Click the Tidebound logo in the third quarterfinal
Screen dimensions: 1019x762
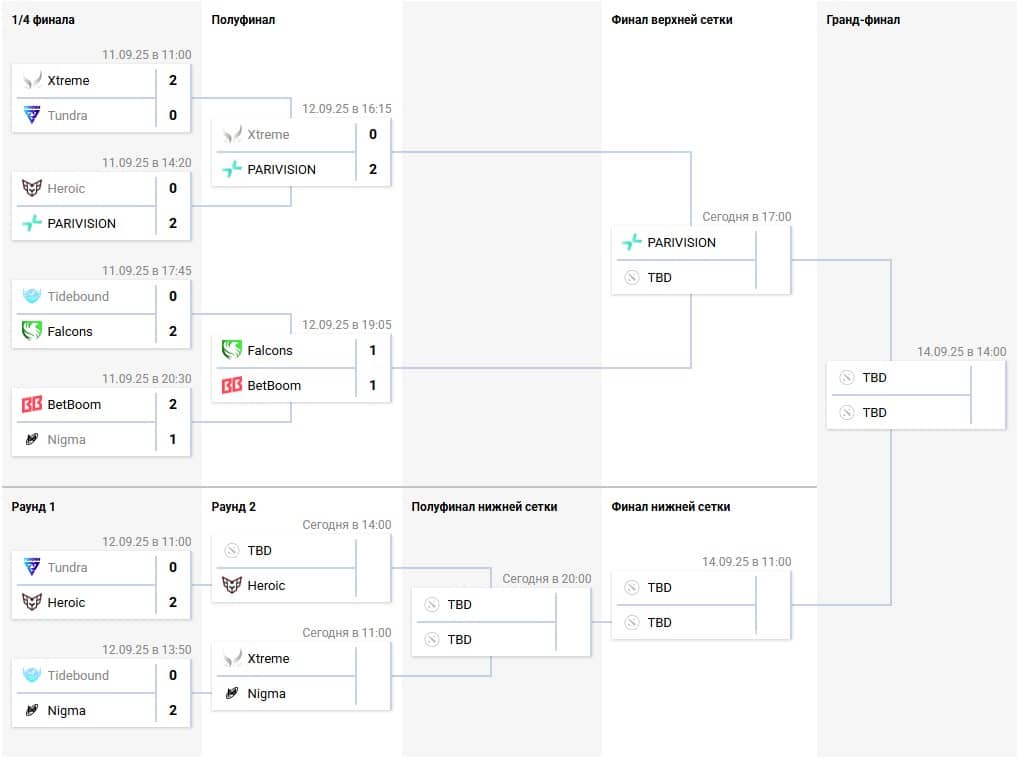pyautogui.click(x=32, y=297)
